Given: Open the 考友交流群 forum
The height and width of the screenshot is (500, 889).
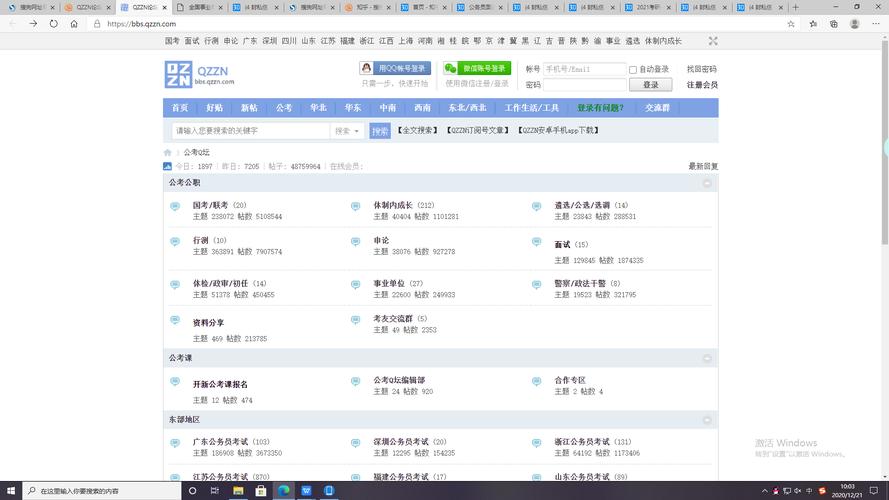Looking at the screenshot, I should pos(393,319).
